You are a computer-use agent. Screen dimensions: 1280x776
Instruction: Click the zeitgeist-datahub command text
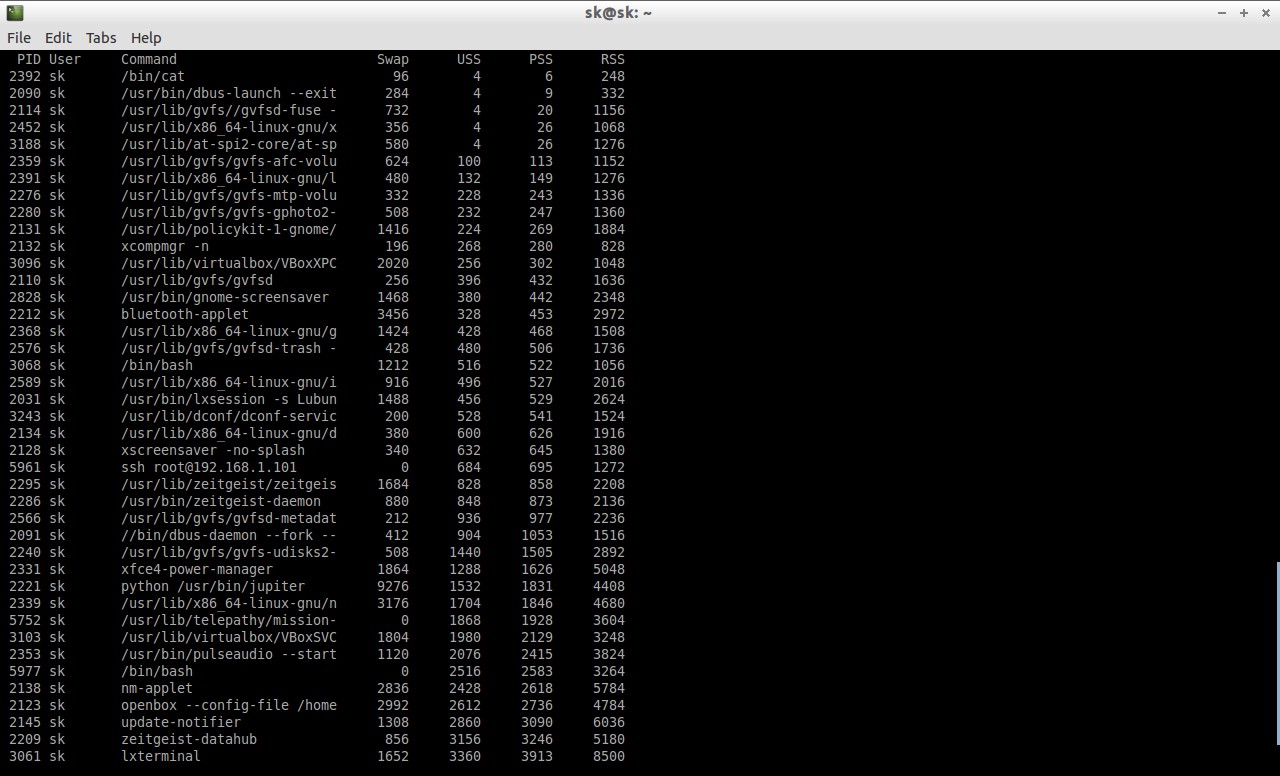189,739
